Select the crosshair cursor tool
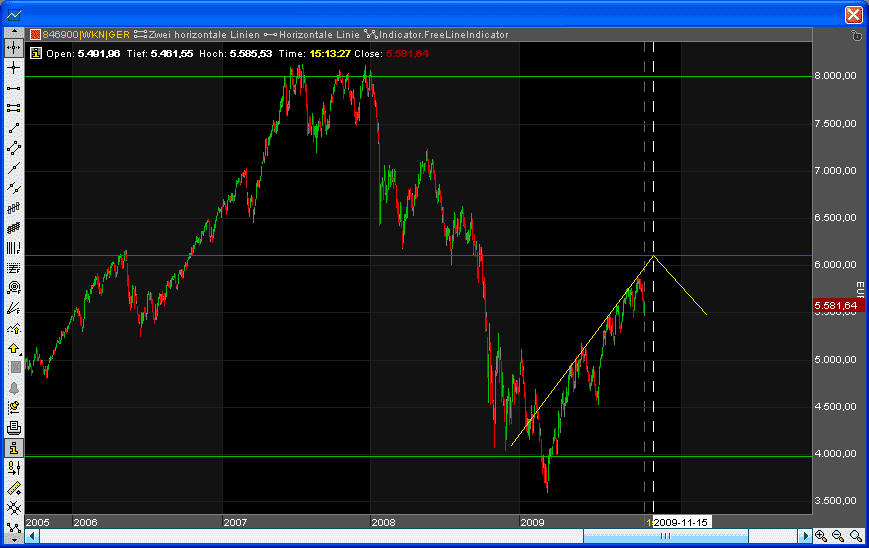This screenshot has width=869, height=548. pos(14,67)
